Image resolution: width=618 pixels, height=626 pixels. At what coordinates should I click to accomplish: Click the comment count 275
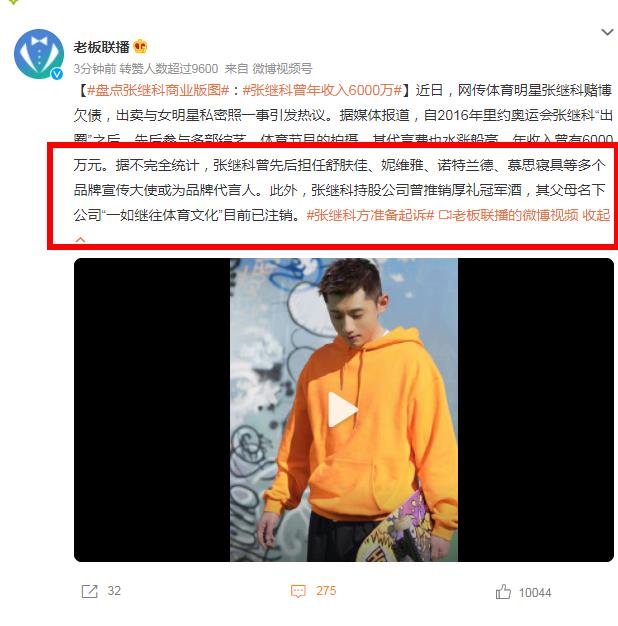pos(326,591)
